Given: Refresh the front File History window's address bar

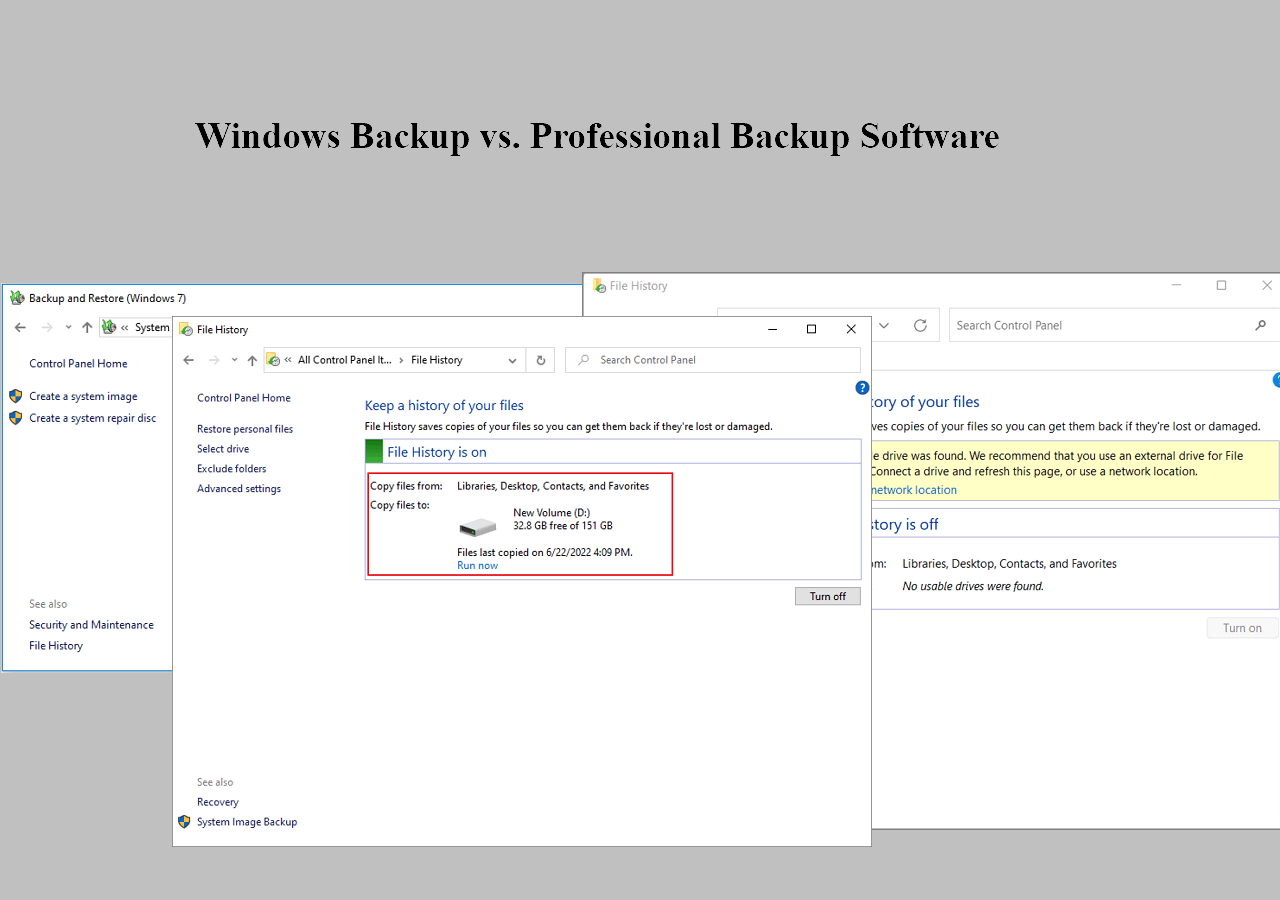Looking at the screenshot, I should pyautogui.click(x=541, y=360).
